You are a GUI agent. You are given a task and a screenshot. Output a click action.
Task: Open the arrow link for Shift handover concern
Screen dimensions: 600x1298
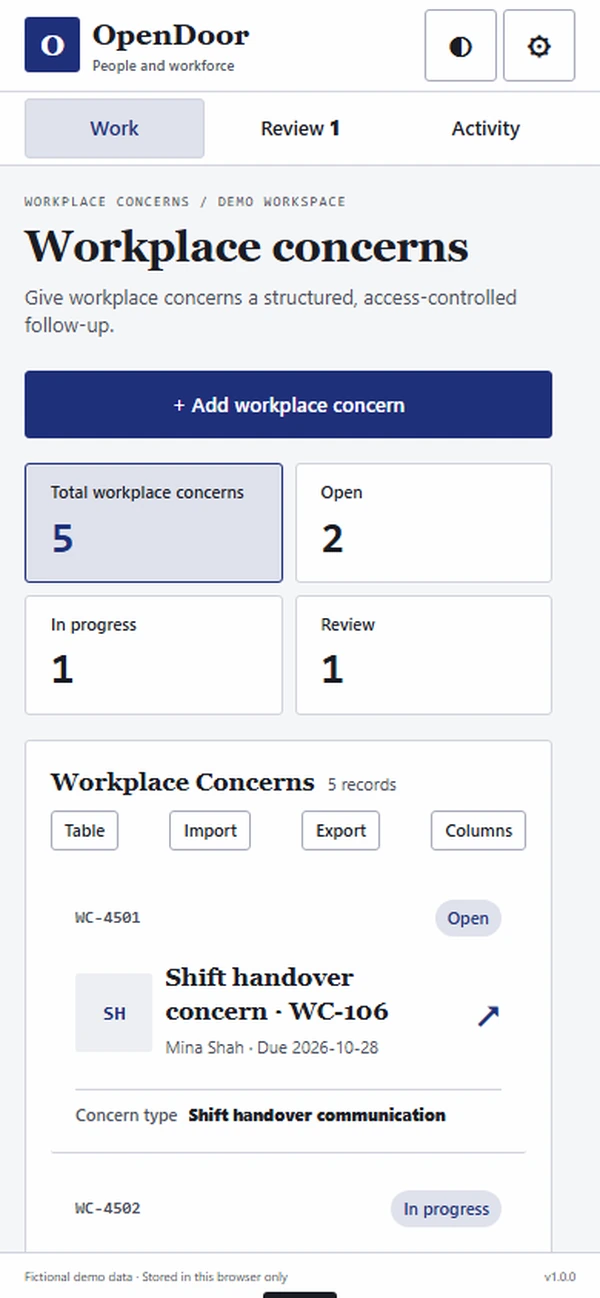pyautogui.click(x=488, y=1015)
